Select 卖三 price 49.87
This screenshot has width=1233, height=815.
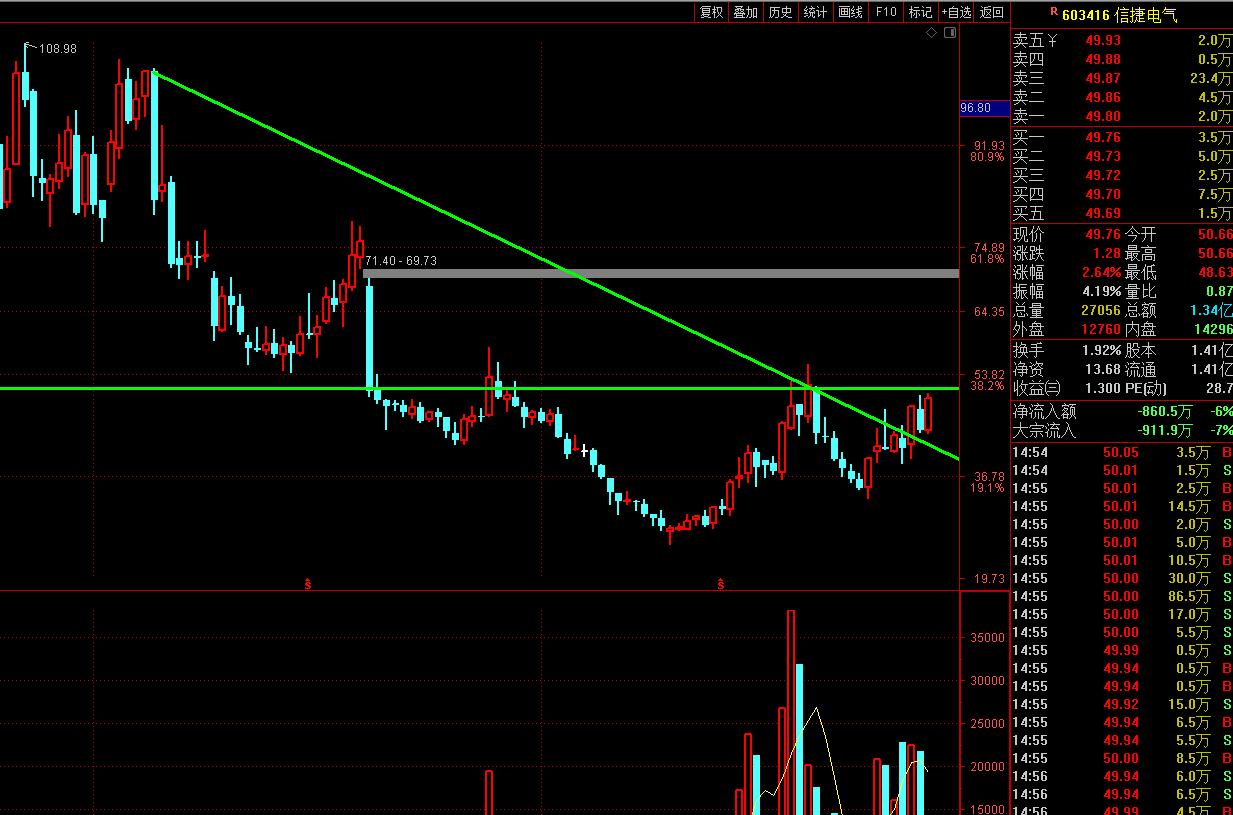pyautogui.click(x=1103, y=78)
